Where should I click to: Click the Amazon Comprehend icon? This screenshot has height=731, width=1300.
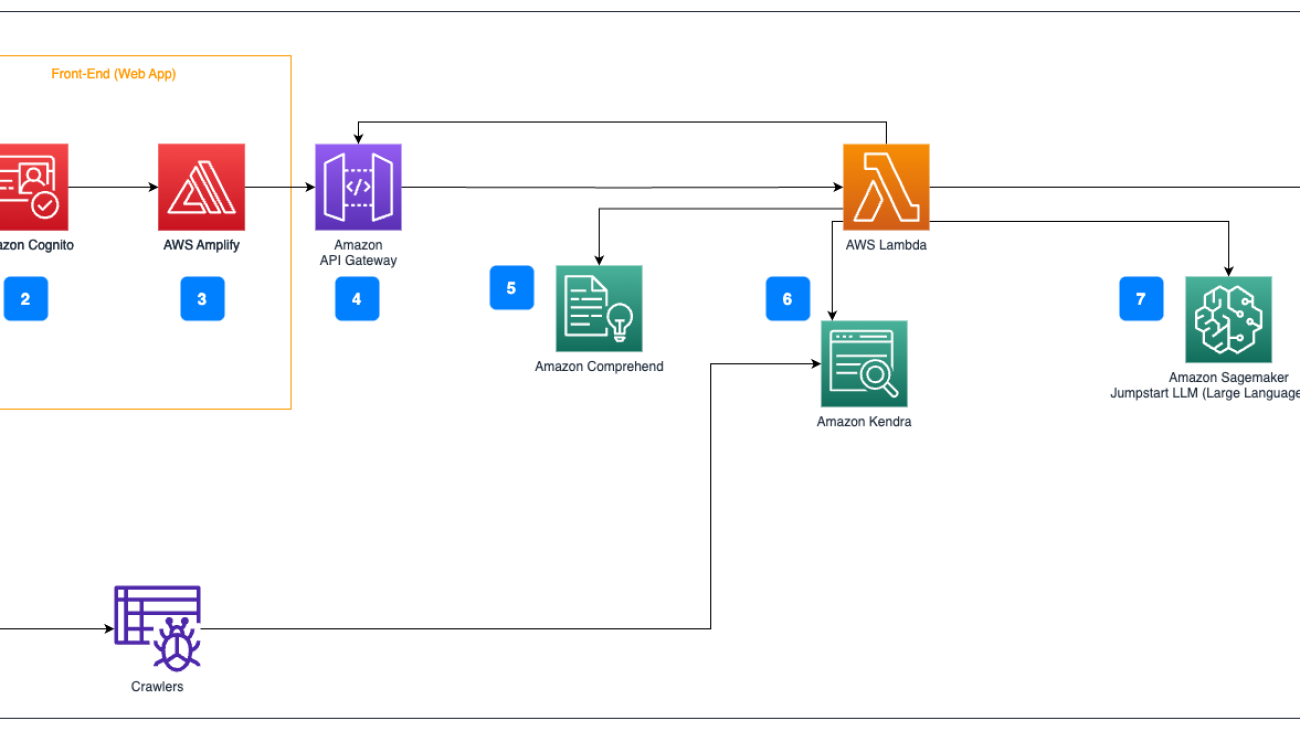click(x=599, y=308)
